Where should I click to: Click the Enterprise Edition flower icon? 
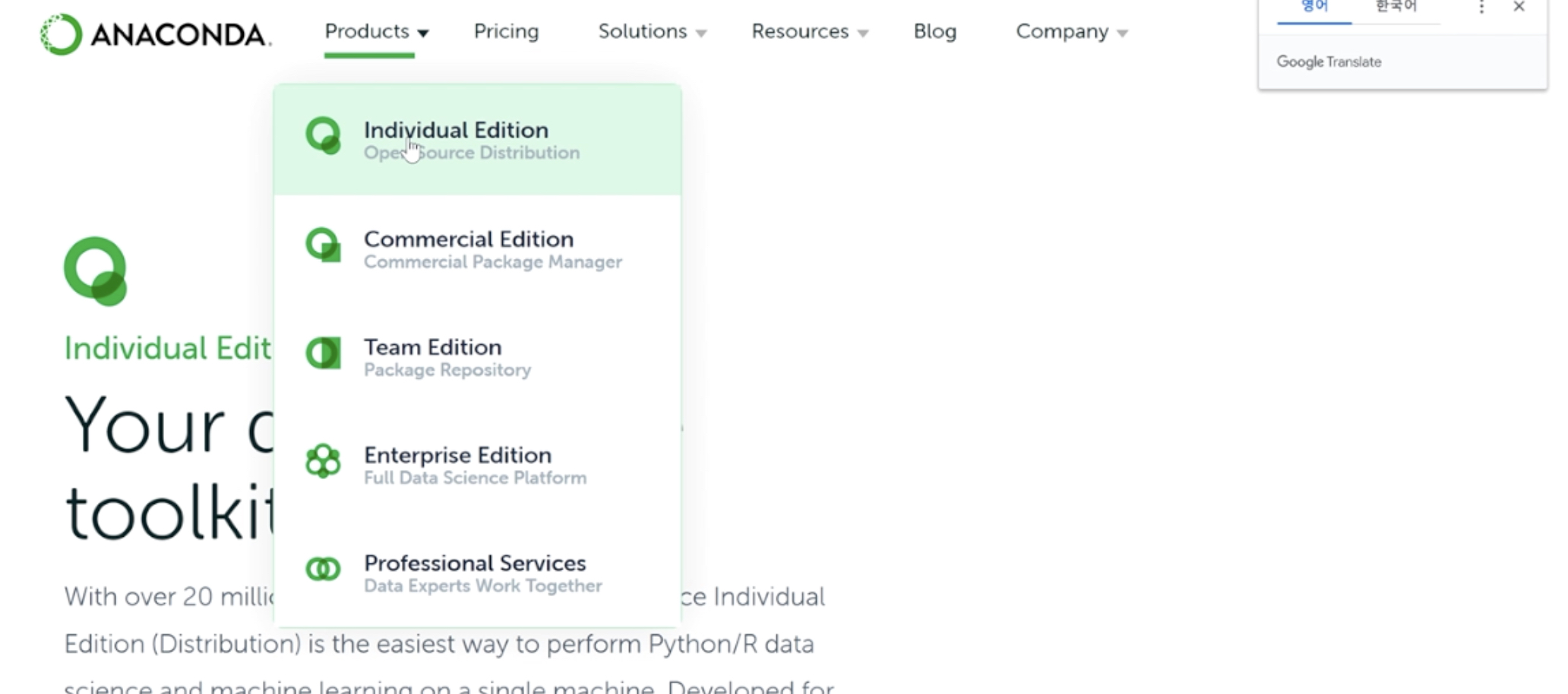[x=323, y=461]
